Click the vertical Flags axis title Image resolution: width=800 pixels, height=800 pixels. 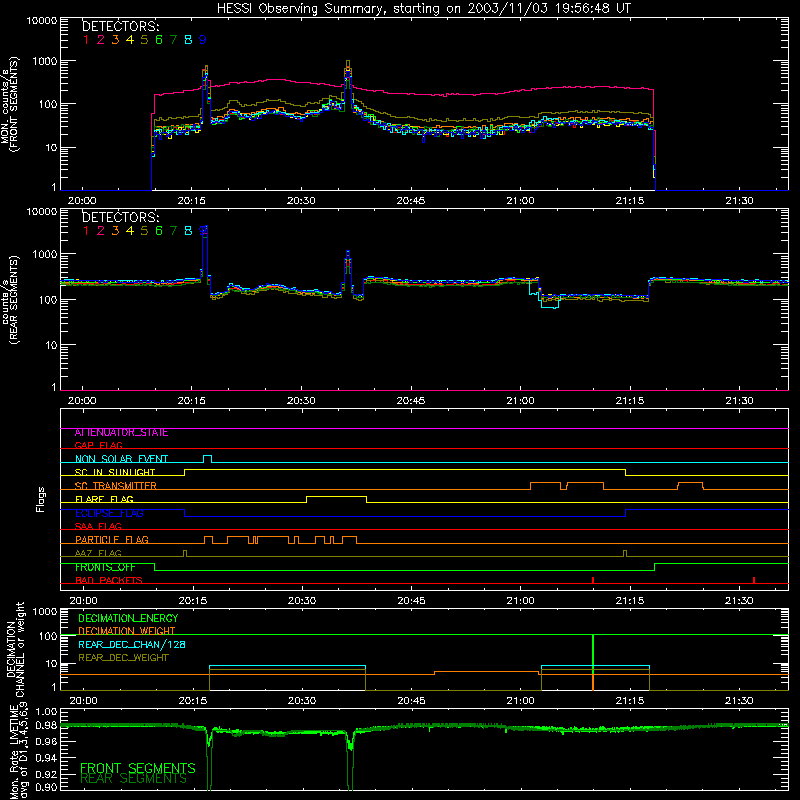41,499
